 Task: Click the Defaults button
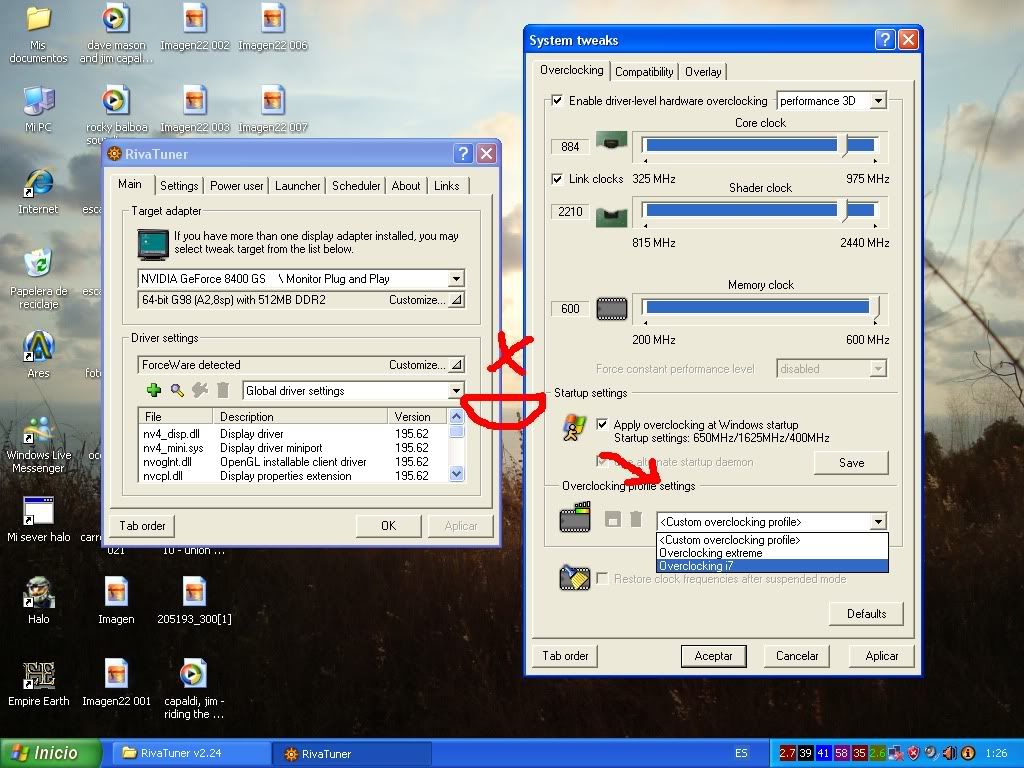pos(867,613)
